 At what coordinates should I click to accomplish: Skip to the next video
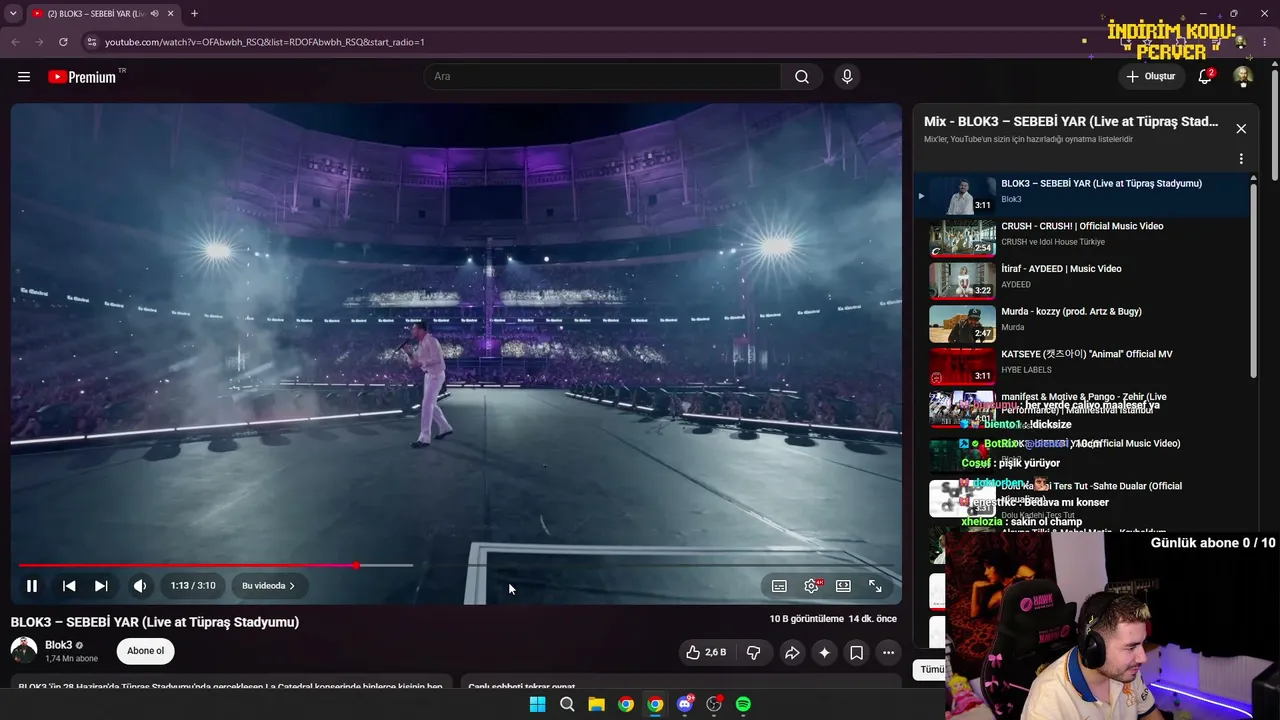[x=101, y=586]
